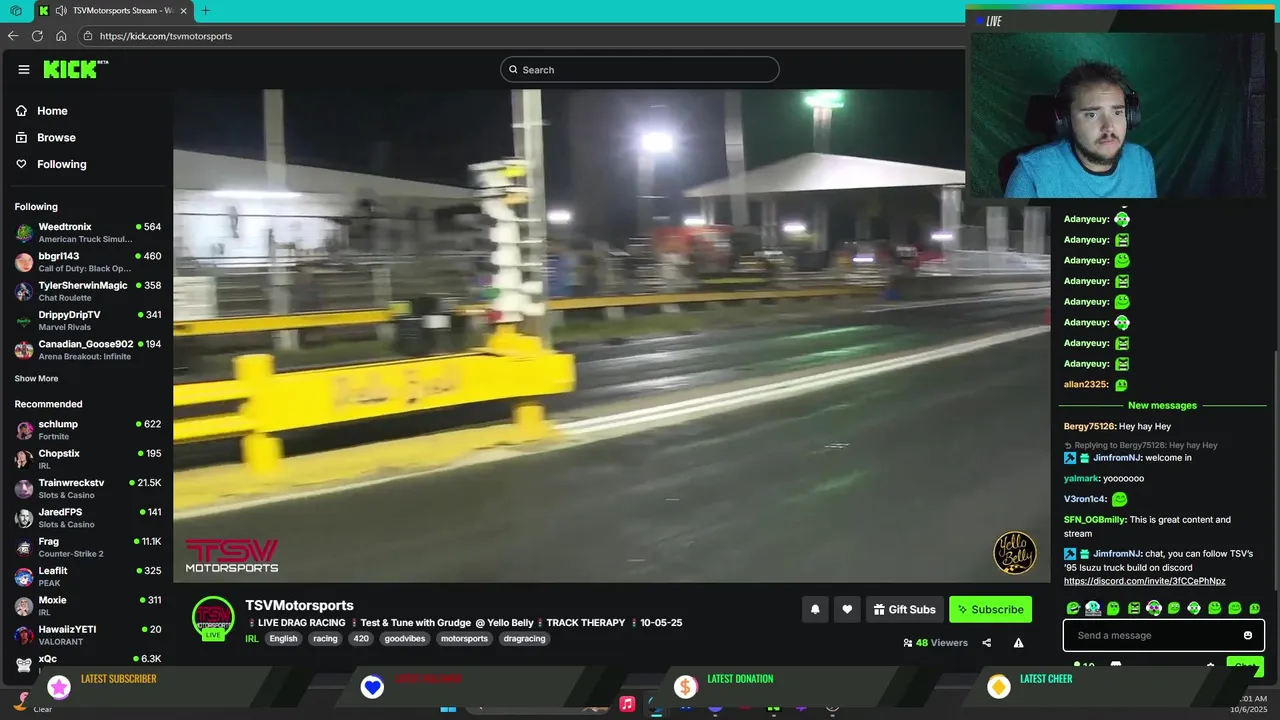Select the TSVMotorsports Stream browser tab

coord(112,10)
